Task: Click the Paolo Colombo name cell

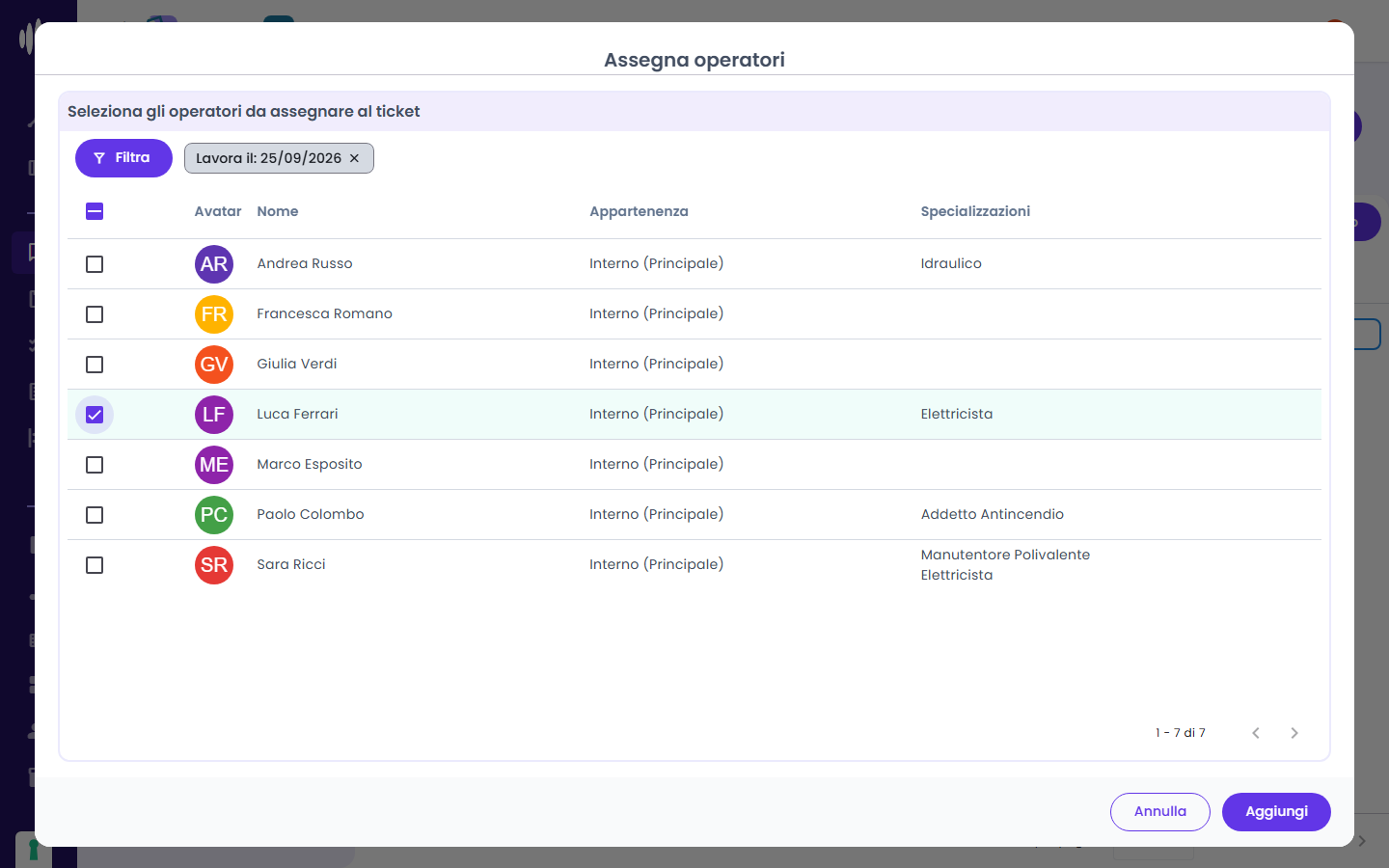Action: pos(311,514)
